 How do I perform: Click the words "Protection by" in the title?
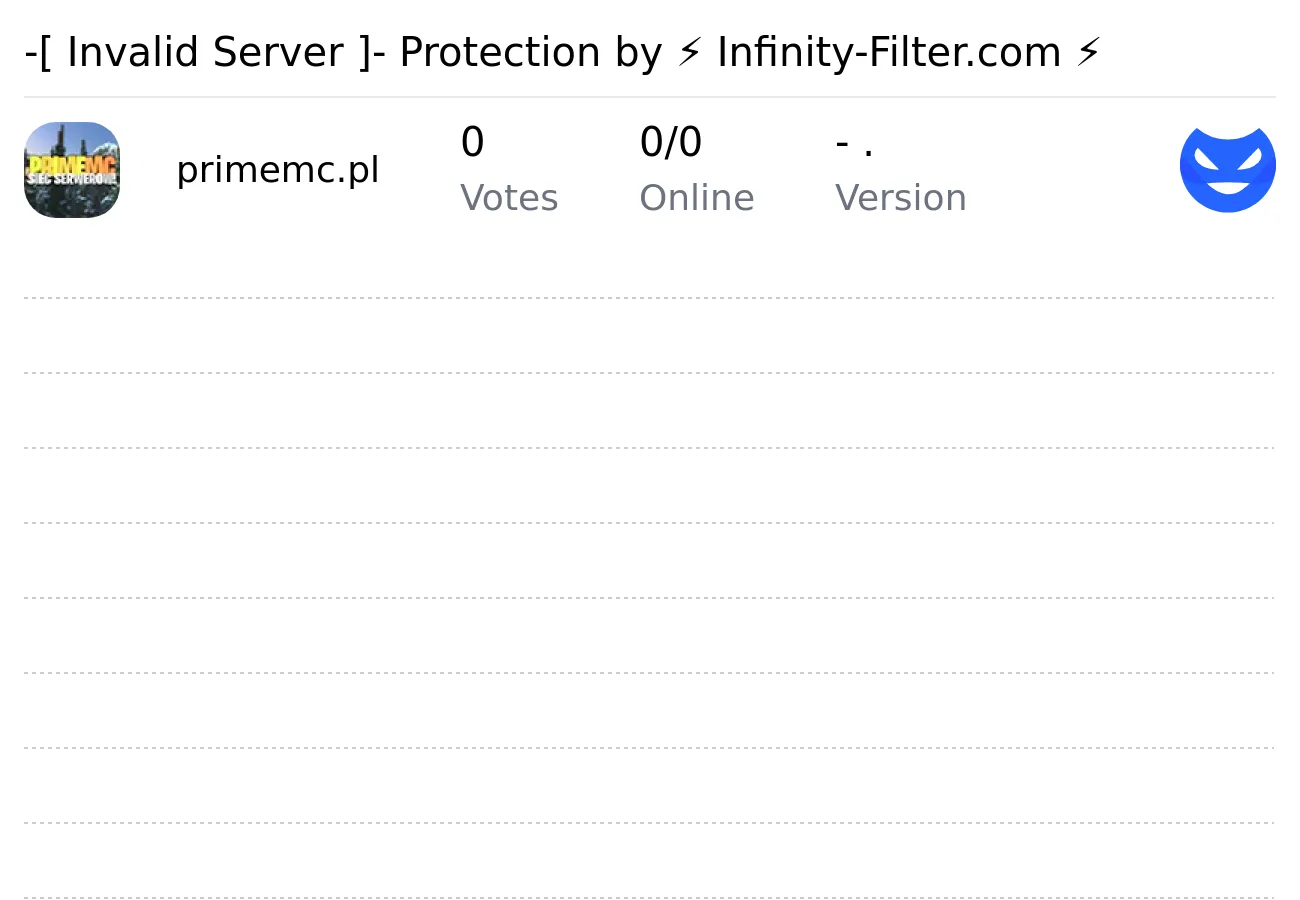[x=530, y=53]
